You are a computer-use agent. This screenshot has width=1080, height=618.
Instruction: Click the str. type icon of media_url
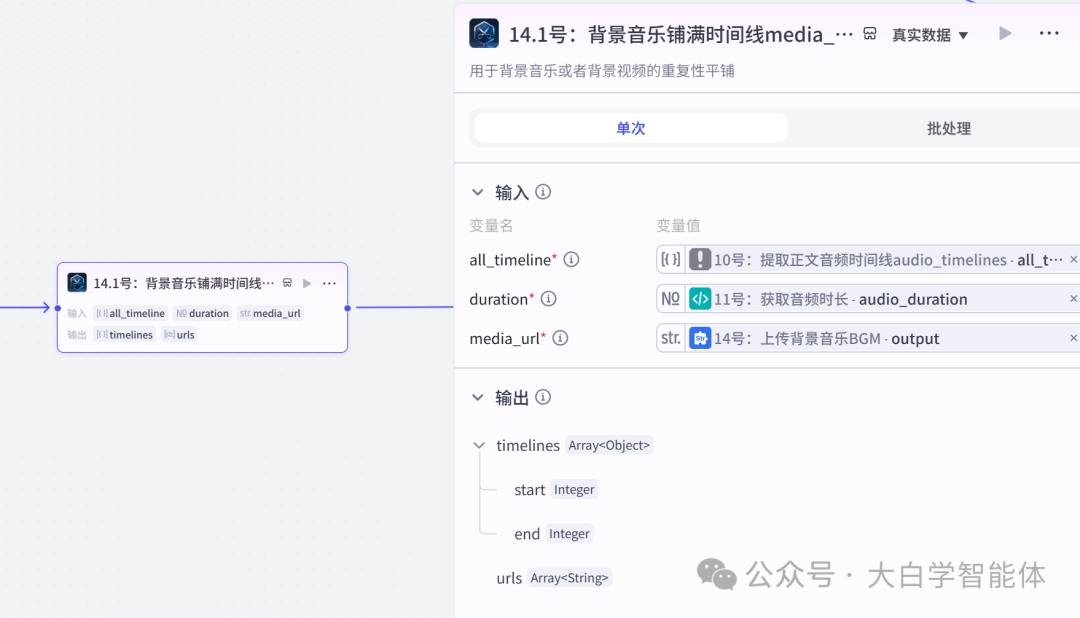[670, 338]
